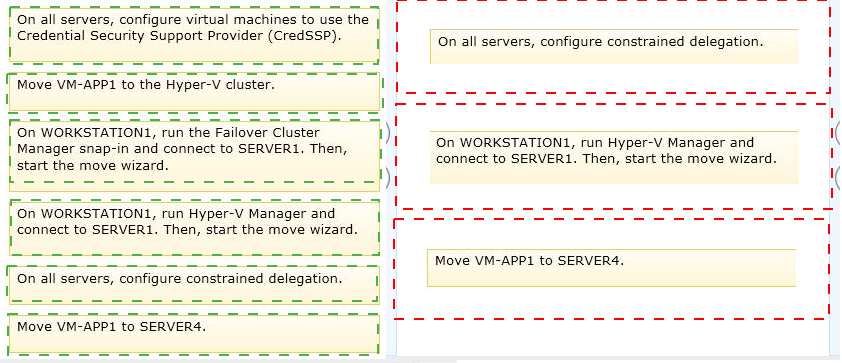Select 'Move VM-APP1 to SERVER4' in left list
The width and height of the screenshot is (842, 363).
(x=194, y=334)
